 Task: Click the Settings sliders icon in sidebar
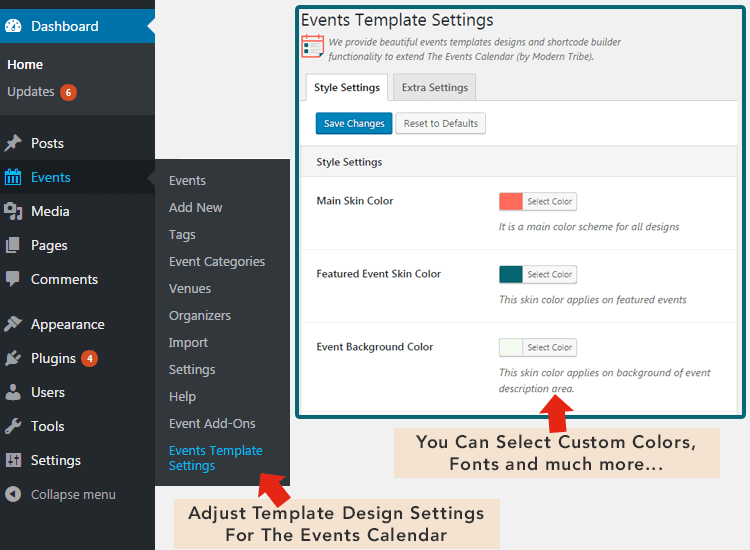click(13, 460)
